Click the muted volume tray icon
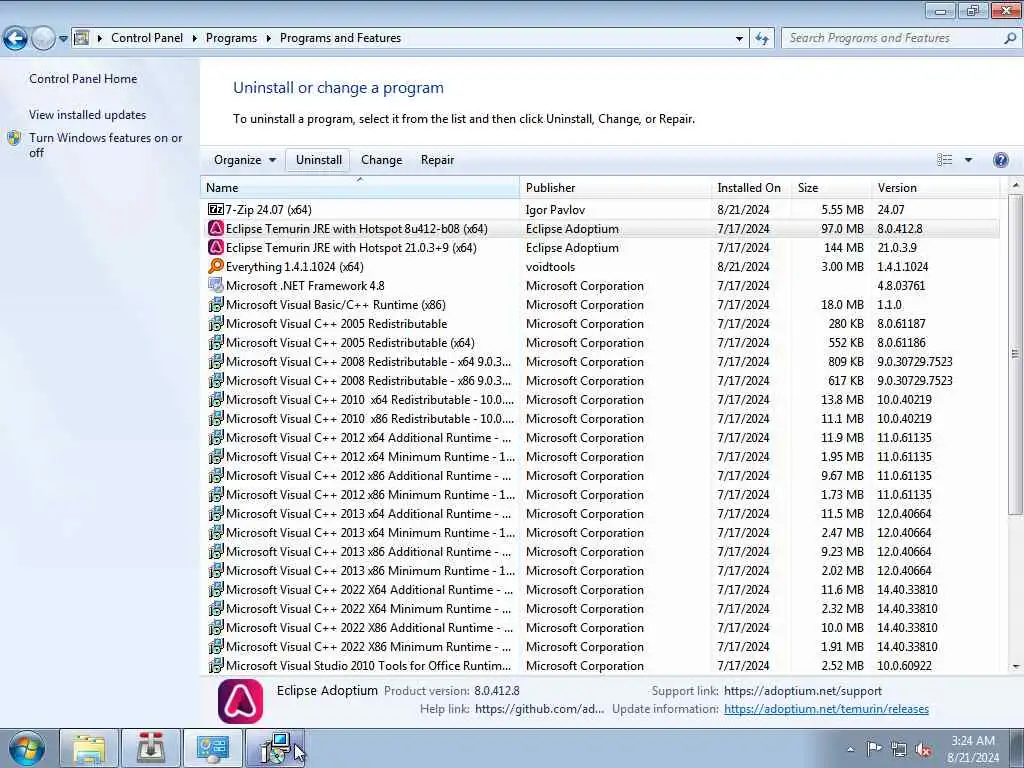Viewport: 1024px width, 768px height. (923, 749)
